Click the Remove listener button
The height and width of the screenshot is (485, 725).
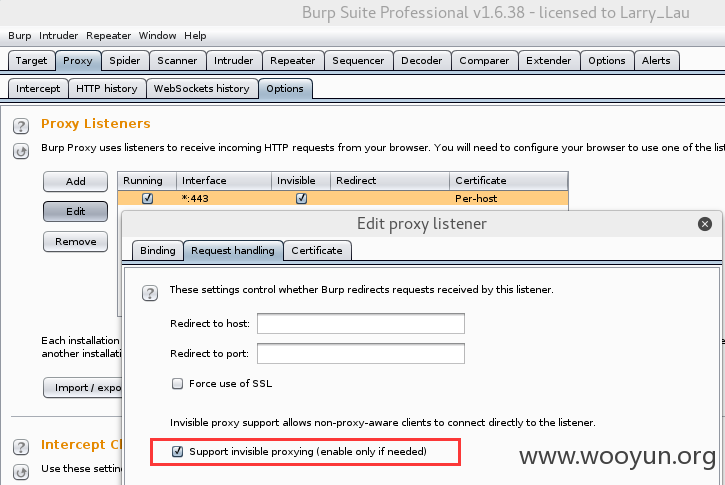[75, 241]
